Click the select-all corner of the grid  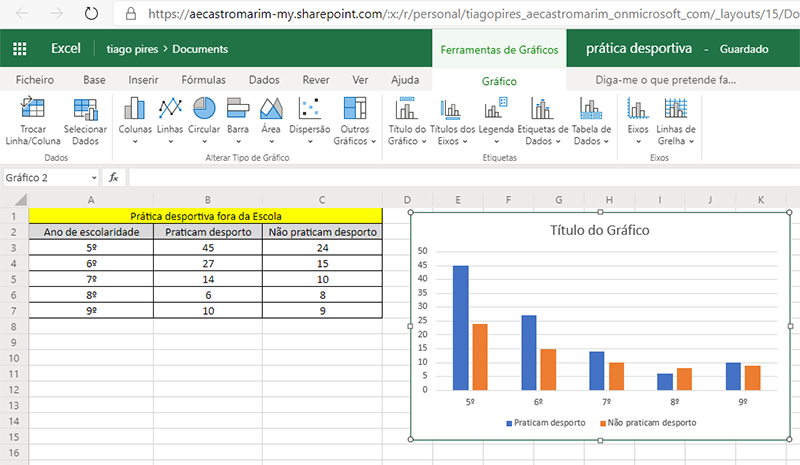pyautogui.click(x=20, y=199)
